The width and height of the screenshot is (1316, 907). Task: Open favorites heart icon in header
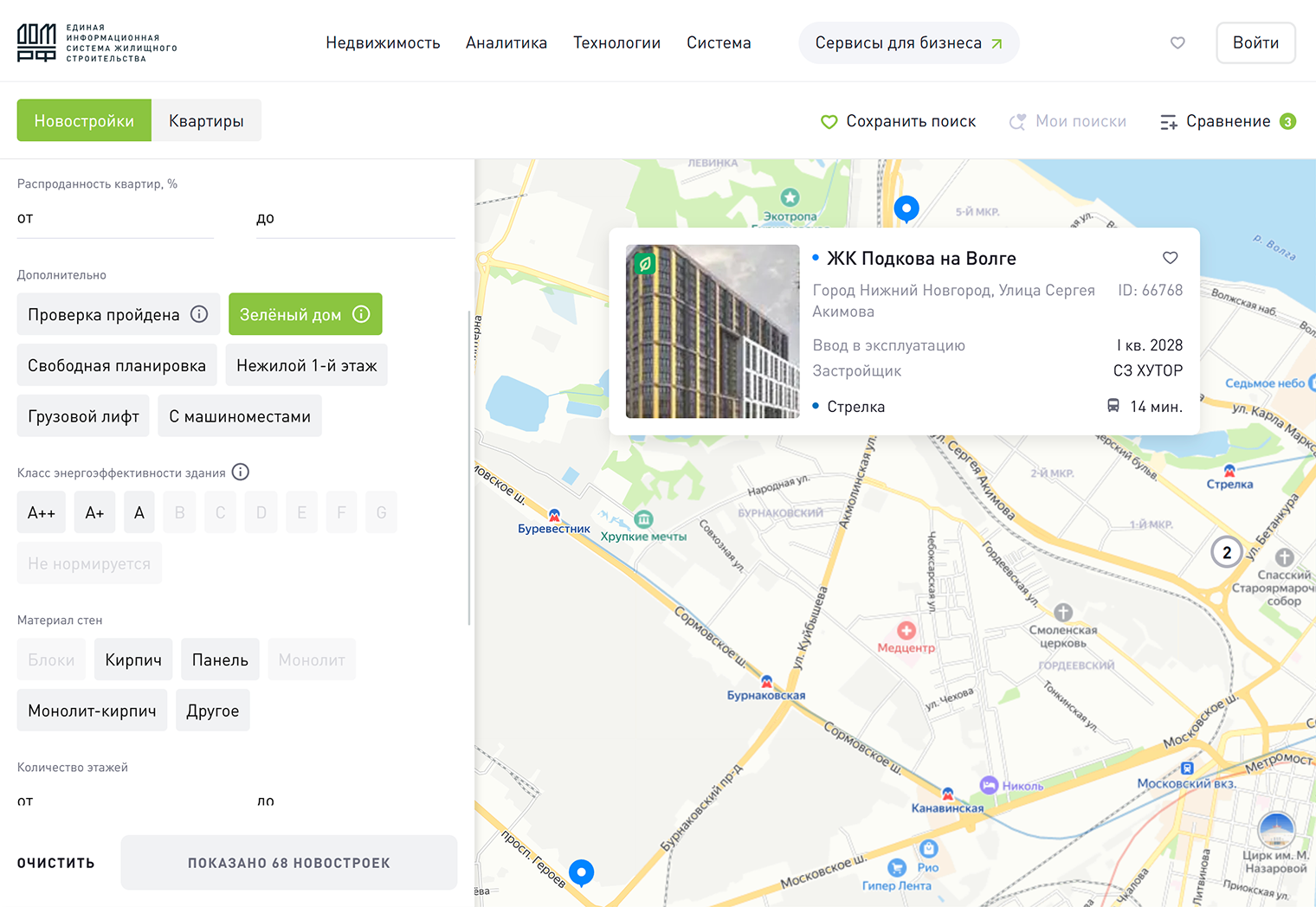pos(1177,42)
